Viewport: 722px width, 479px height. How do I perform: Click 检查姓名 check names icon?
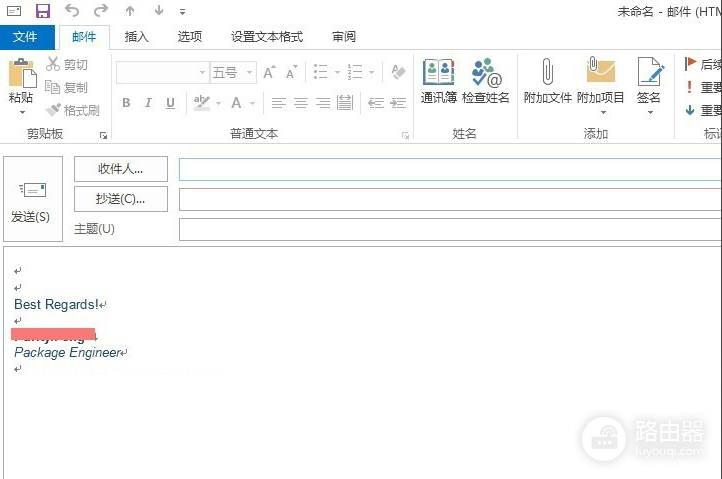pos(486,81)
